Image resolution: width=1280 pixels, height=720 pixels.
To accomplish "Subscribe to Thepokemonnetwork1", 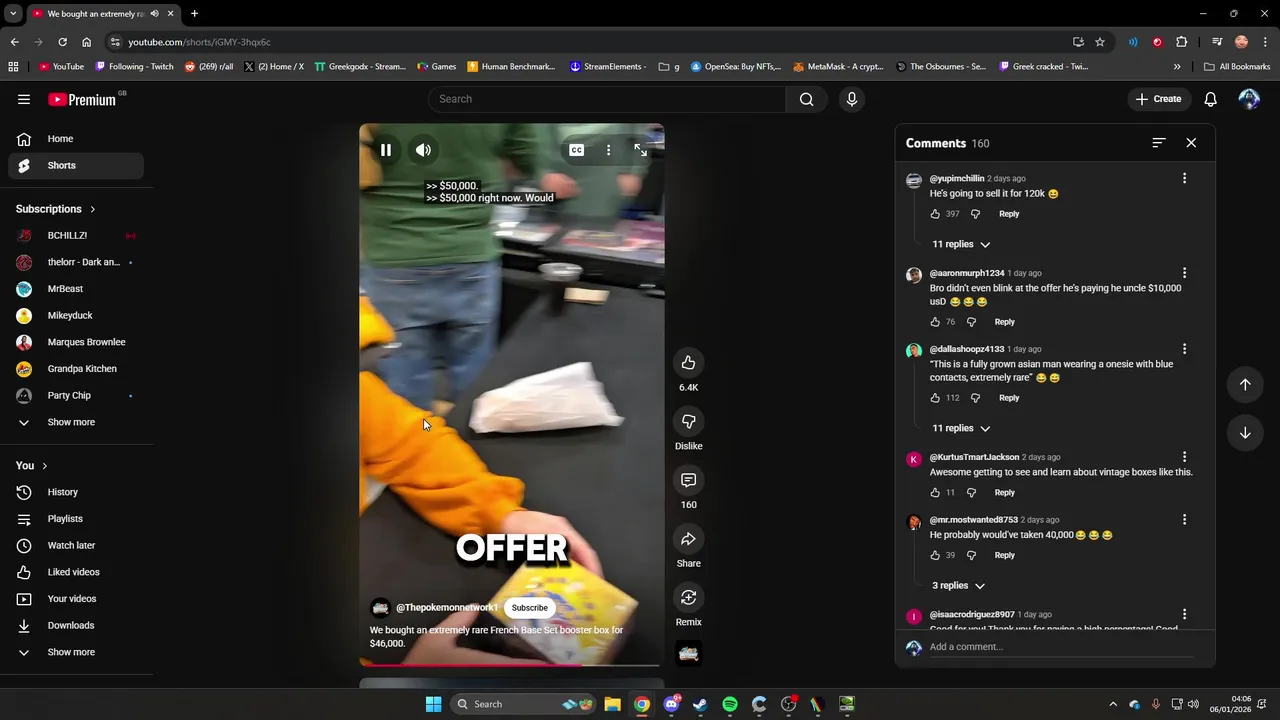I will pos(530,608).
